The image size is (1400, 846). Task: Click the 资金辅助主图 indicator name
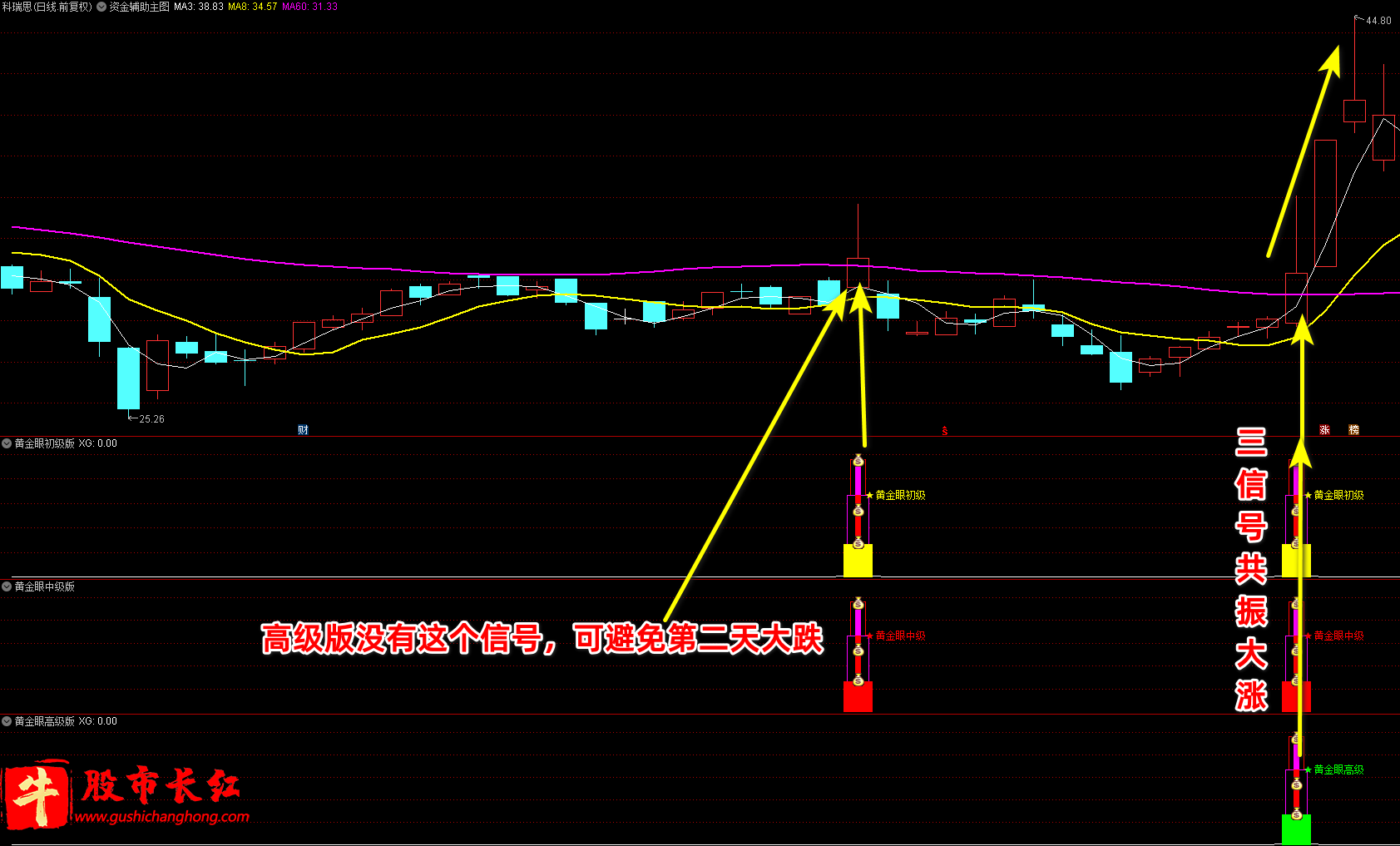tap(140, 7)
